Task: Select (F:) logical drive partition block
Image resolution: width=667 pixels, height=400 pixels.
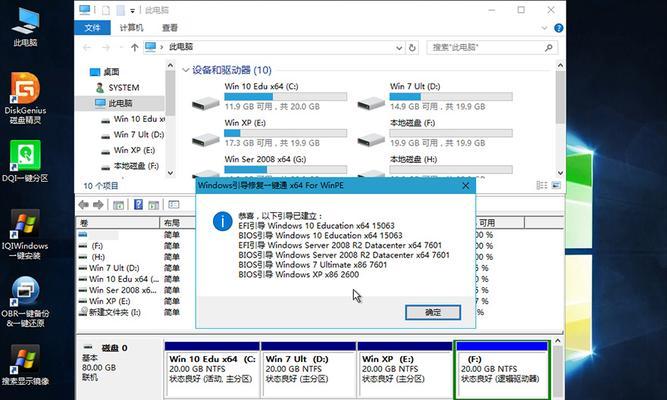Action: tap(502, 369)
